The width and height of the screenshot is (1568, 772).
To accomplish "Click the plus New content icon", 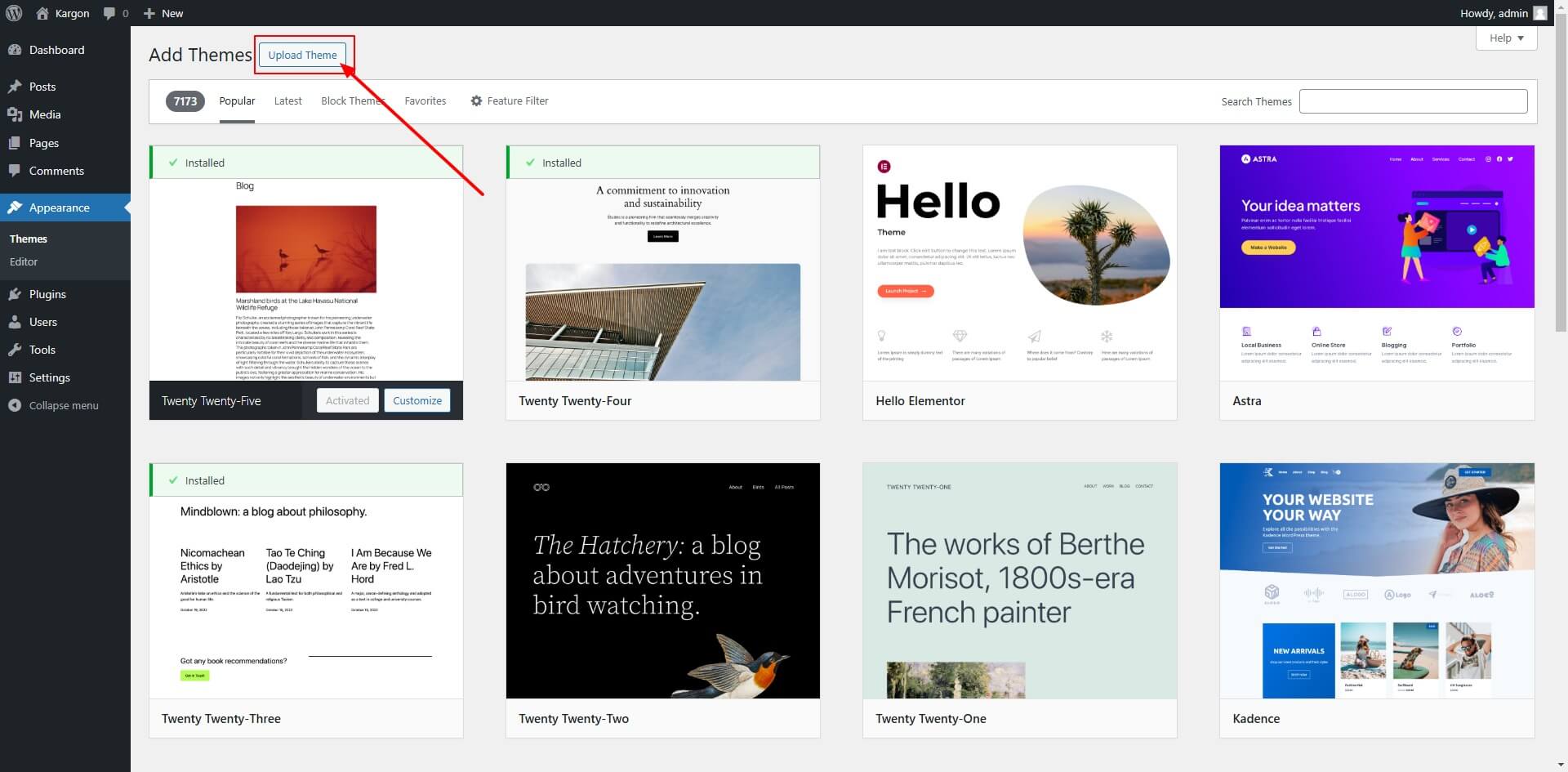I will click(x=149, y=13).
